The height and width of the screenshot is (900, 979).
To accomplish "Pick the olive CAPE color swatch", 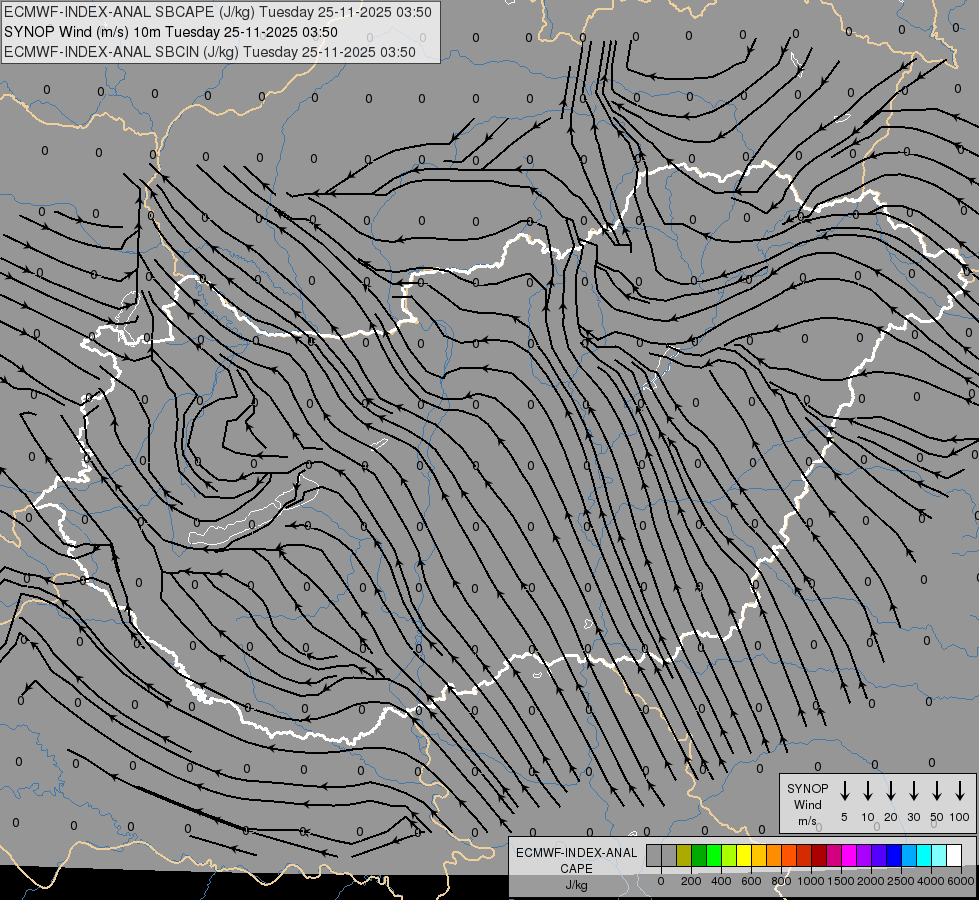I will click(684, 855).
